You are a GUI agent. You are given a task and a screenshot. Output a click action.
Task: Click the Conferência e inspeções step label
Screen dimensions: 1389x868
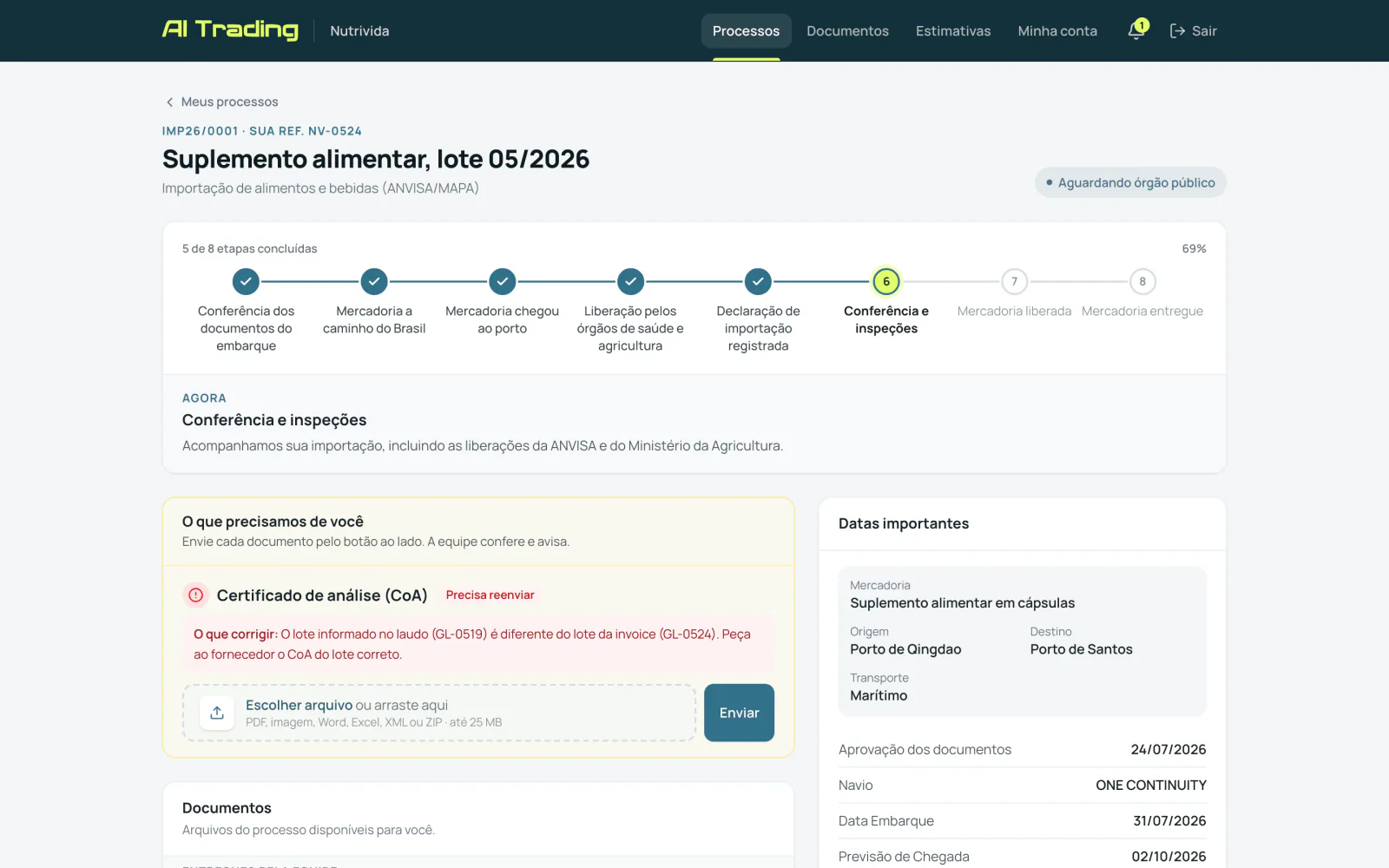coord(886,319)
